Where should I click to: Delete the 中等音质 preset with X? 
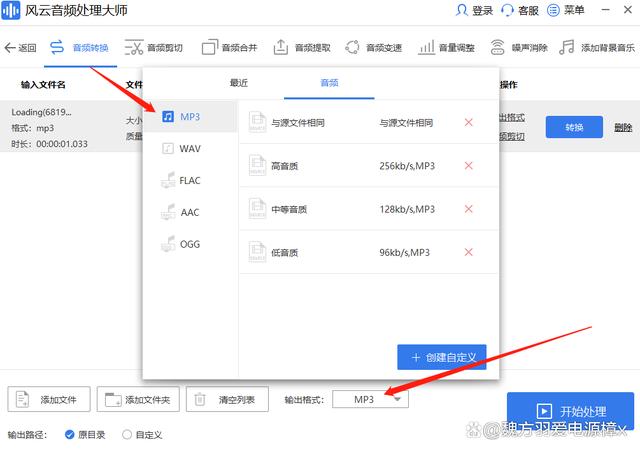(x=469, y=209)
